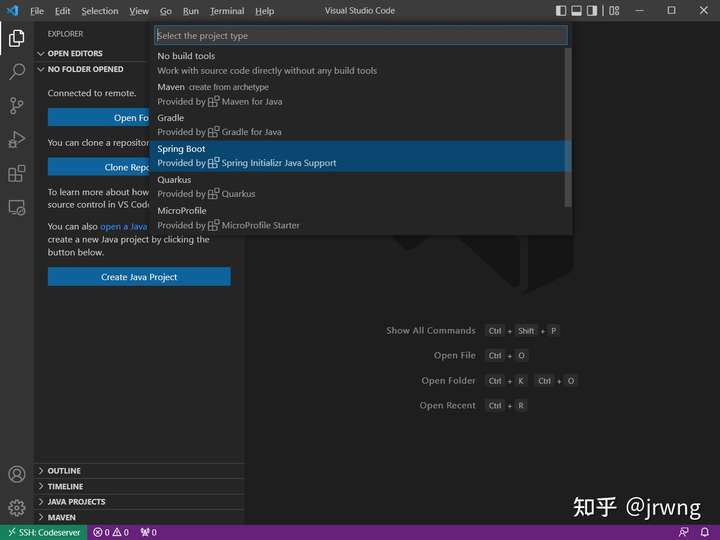Open the Run and Debug view
The height and width of the screenshot is (540, 720).
click(x=17, y=140)
